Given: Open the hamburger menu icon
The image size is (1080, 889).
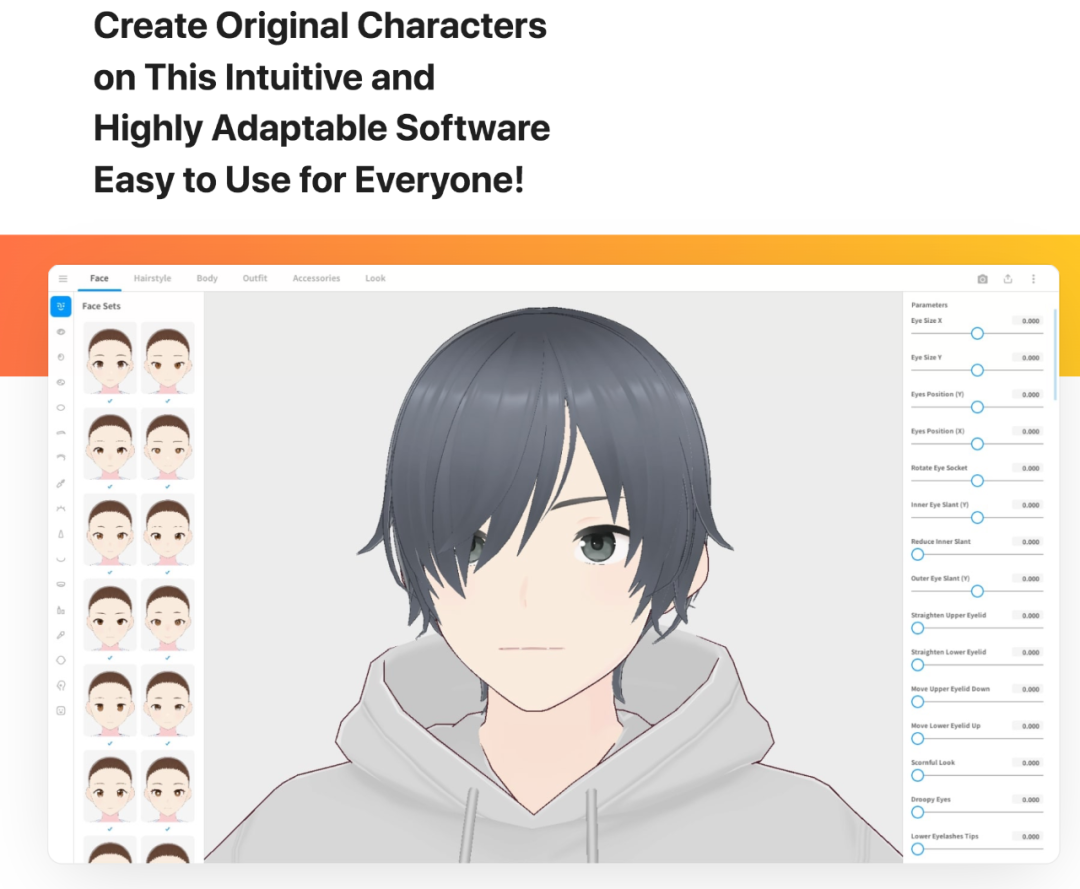Looking at the screenshot, I should tap(63, 279).
